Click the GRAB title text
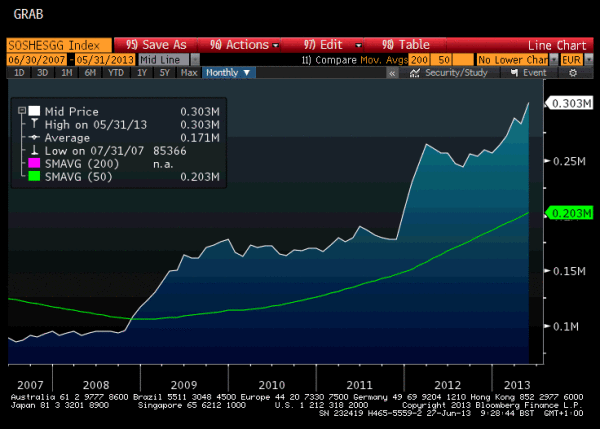The width and height of the screenshot is (600, 429). coord(28,14)
